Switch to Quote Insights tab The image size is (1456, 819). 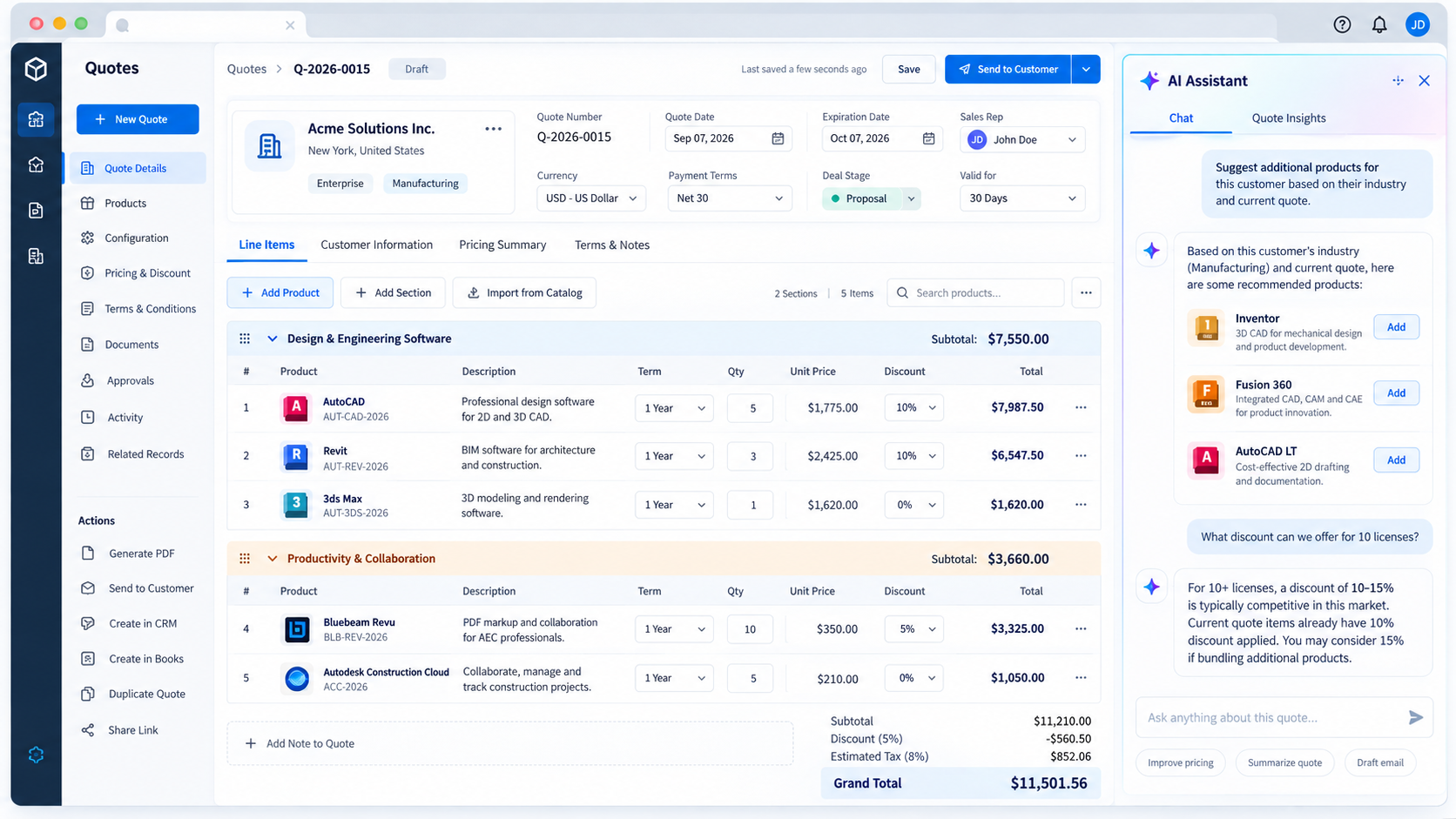pos(1288,118)
